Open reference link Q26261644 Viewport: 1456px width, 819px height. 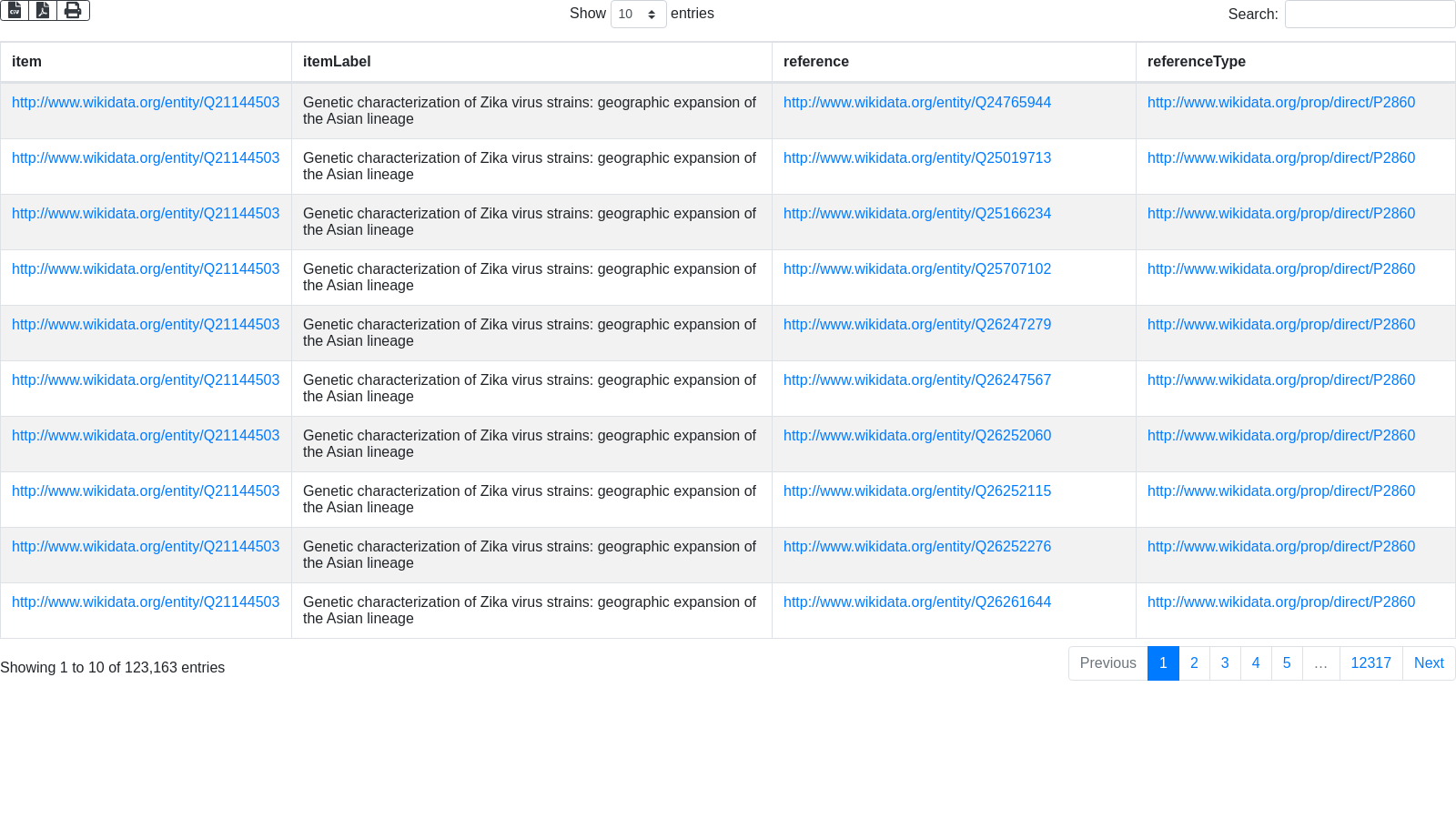pos(916,602)
